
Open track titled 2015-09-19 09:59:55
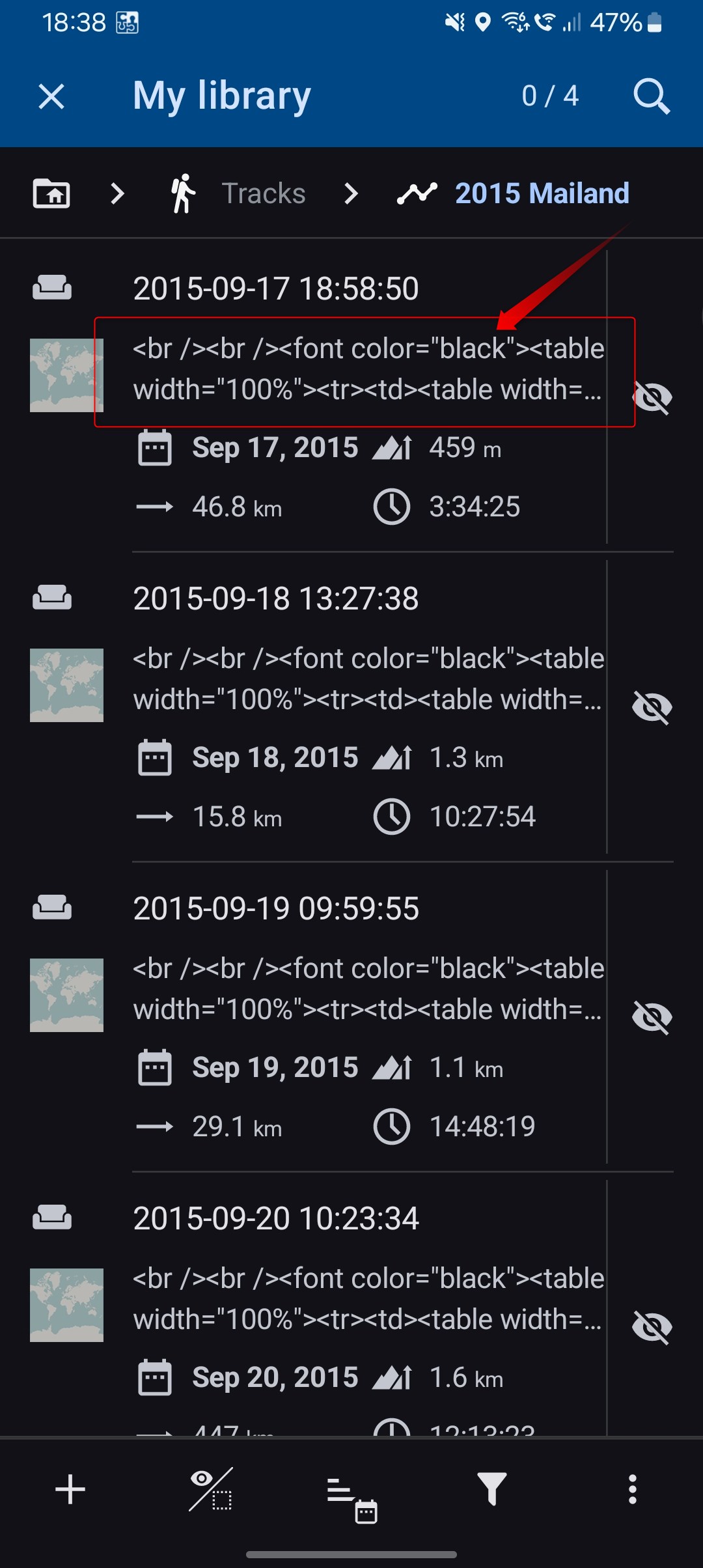pyautogui.click(x=276, y=908)
